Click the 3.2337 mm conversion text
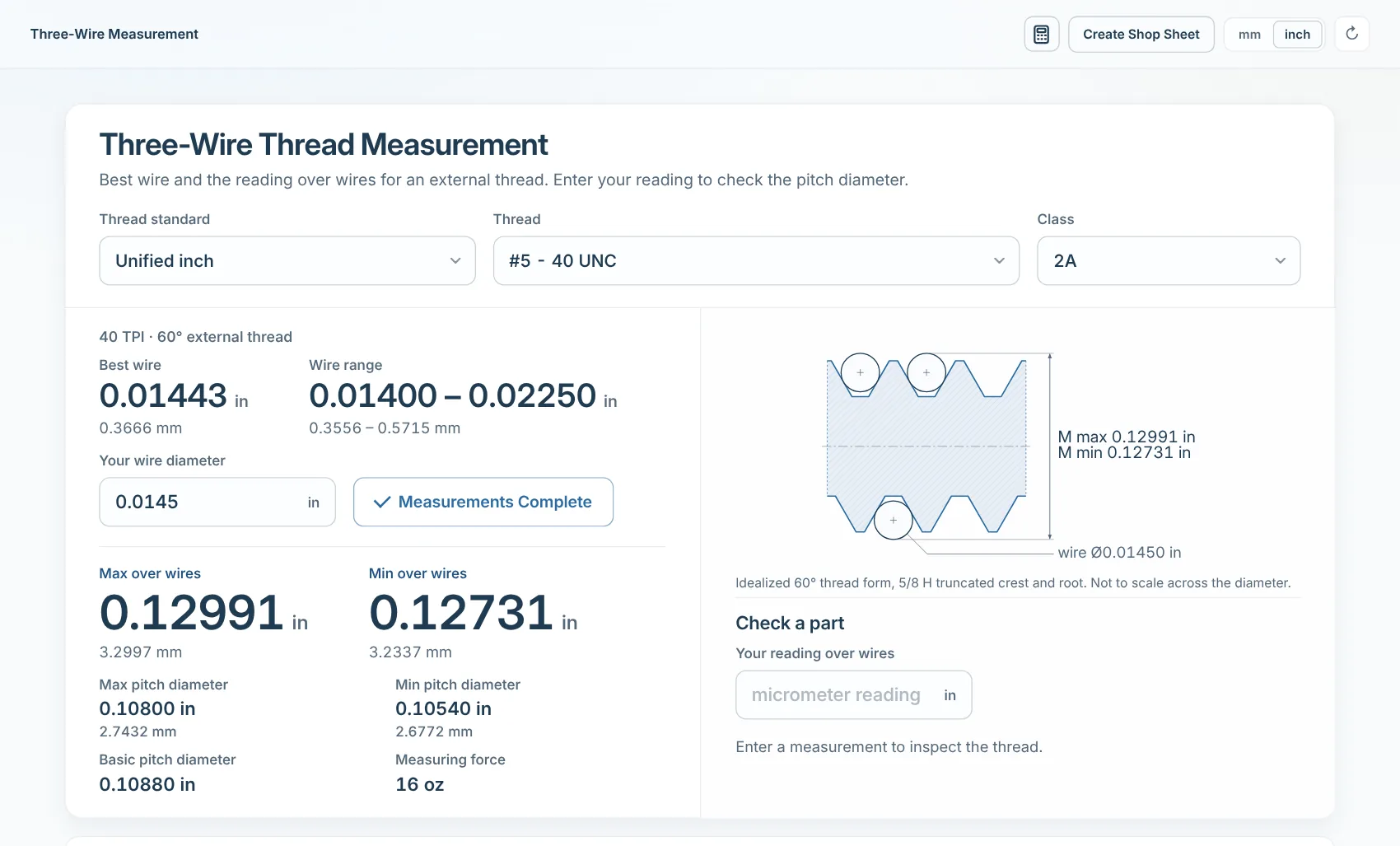The image size is (1400, 846). click(410, 652)
